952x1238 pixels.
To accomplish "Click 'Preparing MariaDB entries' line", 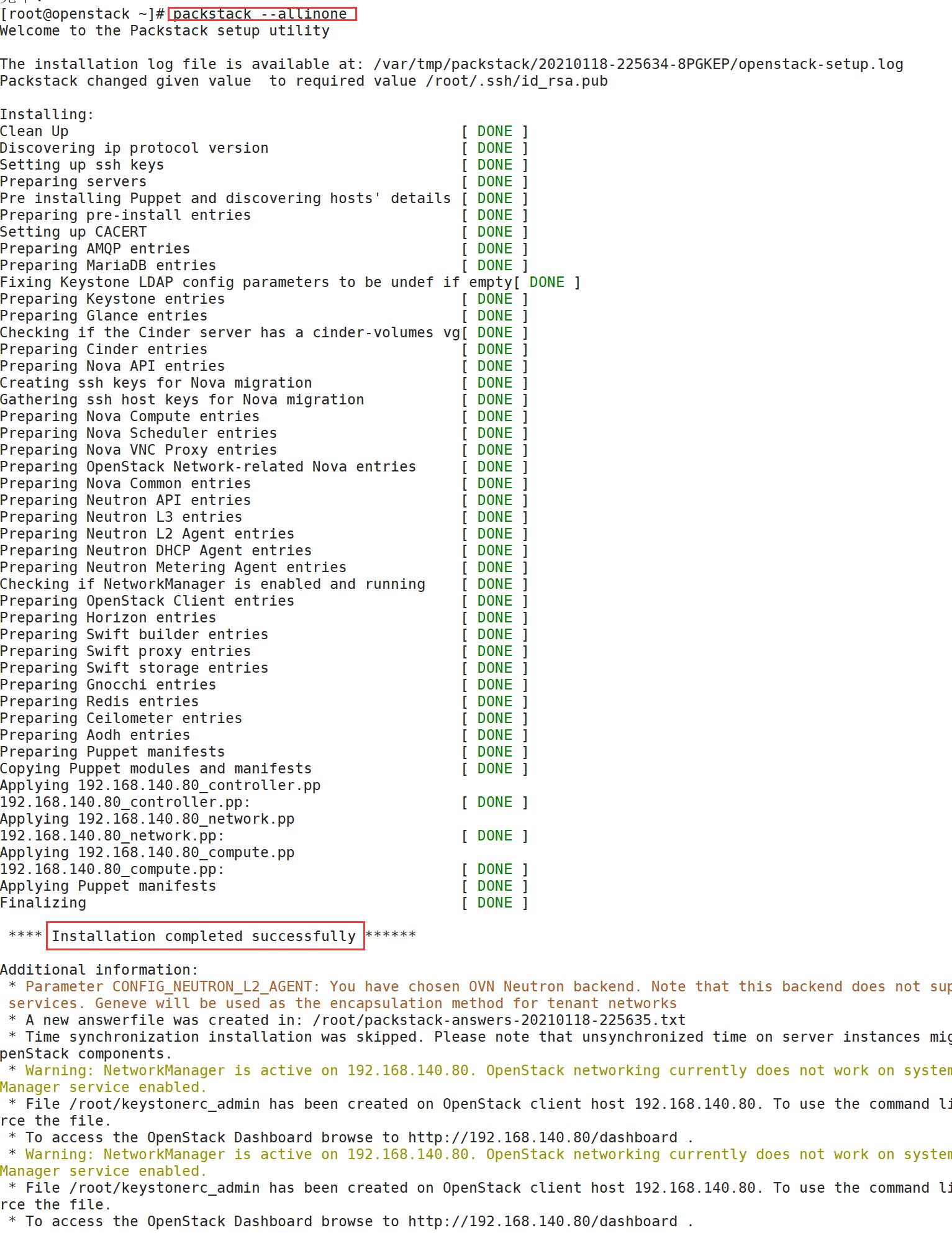I will pos(108,266).
